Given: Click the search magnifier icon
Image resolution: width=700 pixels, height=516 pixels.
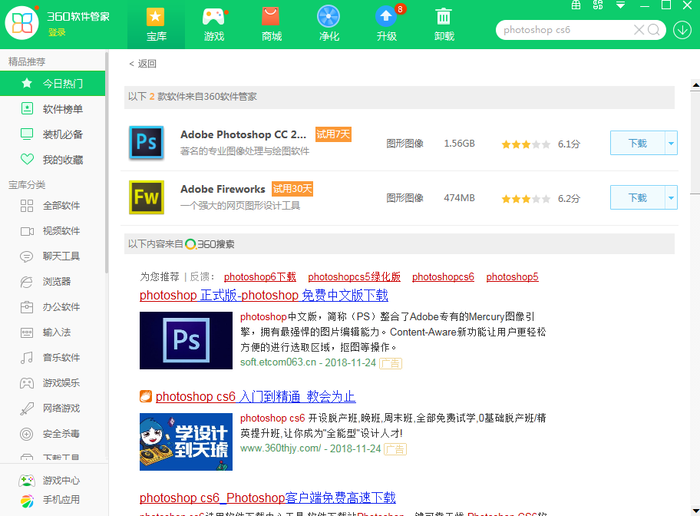Looking at the screenshot, I should pos(654,30).
